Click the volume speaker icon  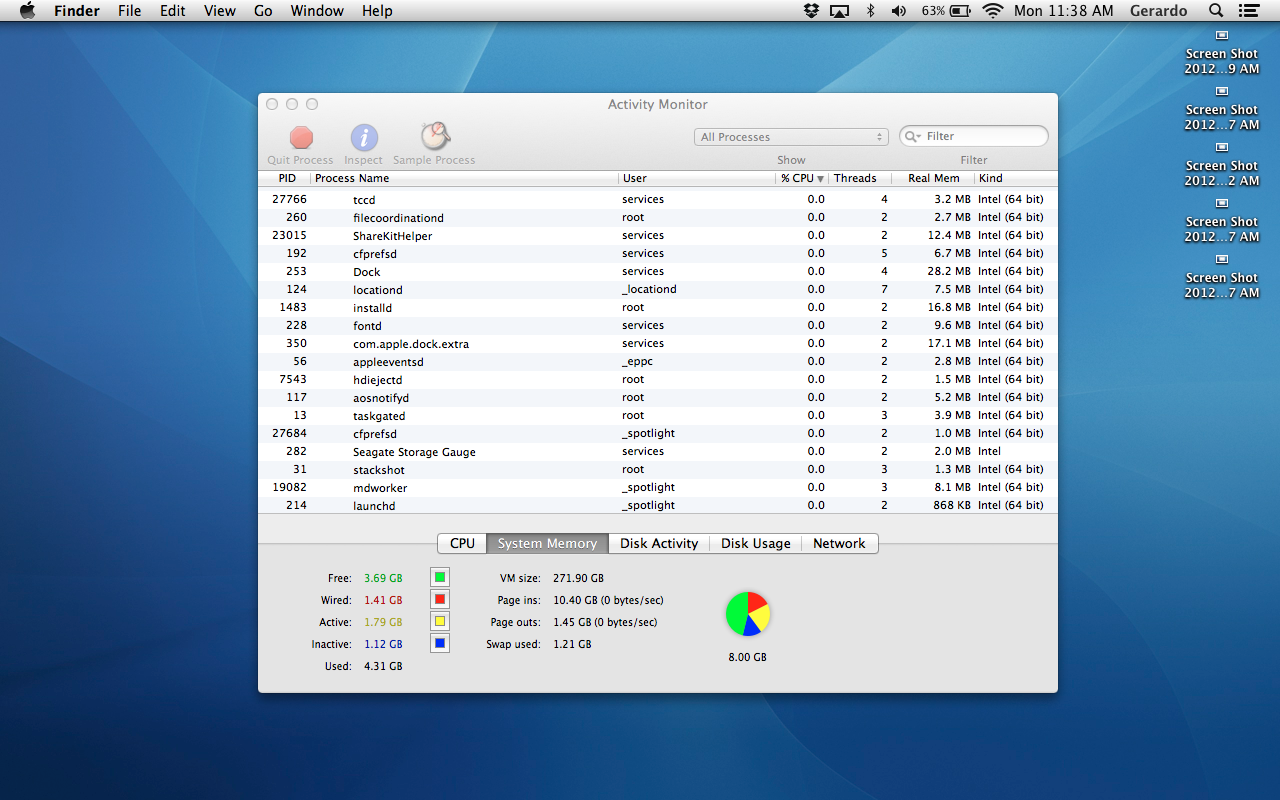[898, 11]
